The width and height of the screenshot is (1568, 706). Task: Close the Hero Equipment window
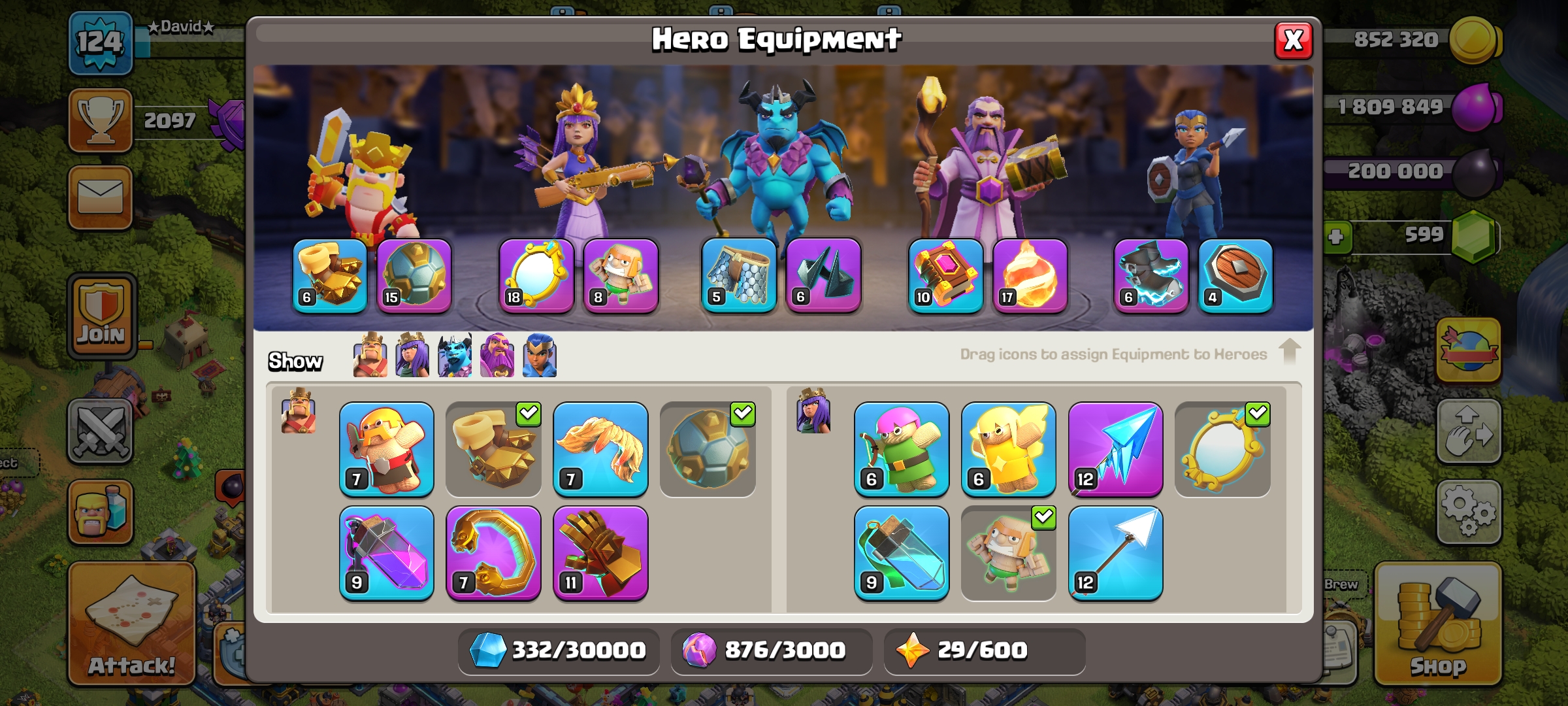pos(1294,41)
